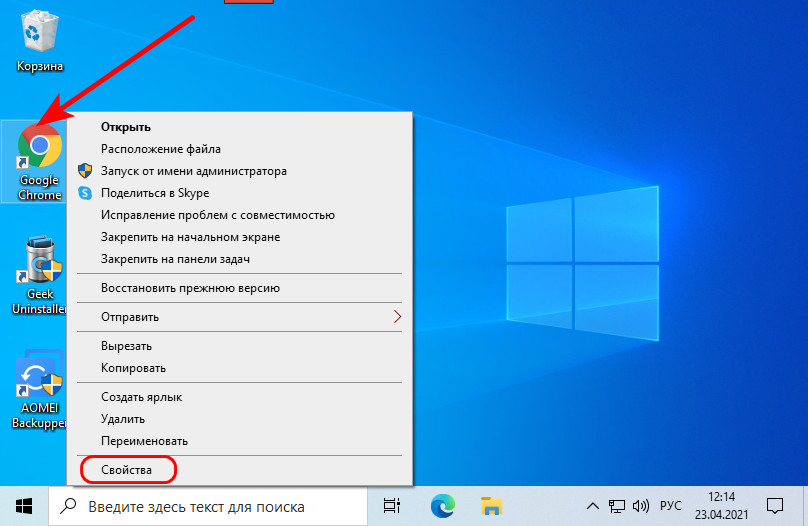The image size is (808, 526).
Task: Click the taskbar search text field
Action: click(210, 505)
